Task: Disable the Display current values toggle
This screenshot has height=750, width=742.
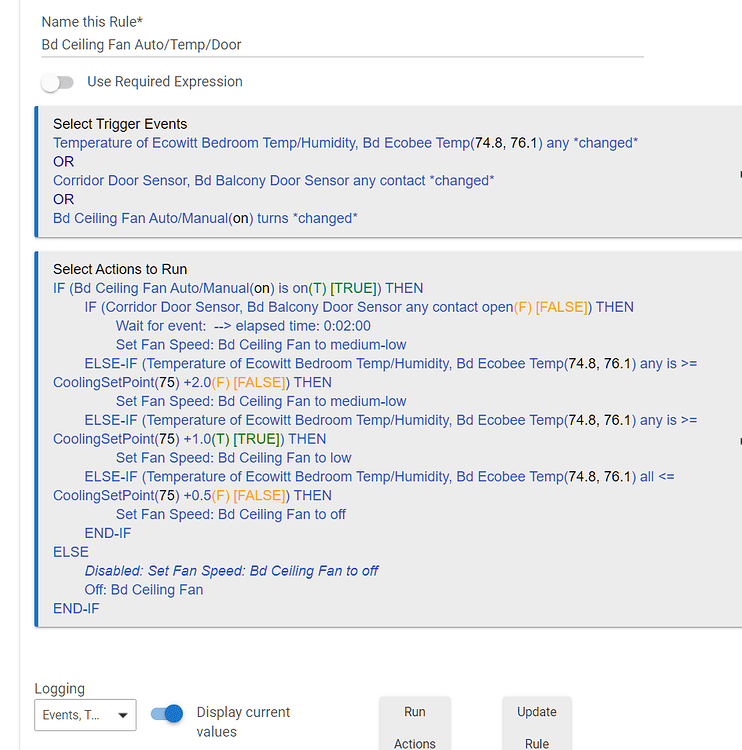Action: click(x=167, y=714)
